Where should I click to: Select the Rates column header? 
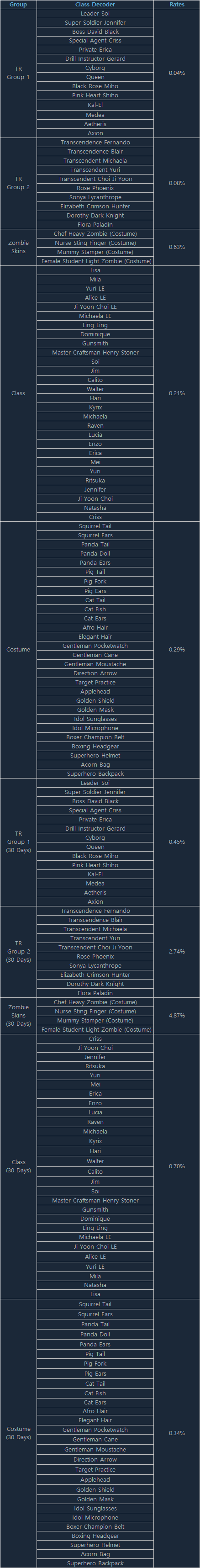pyautogui.click(x=177, y=4)
